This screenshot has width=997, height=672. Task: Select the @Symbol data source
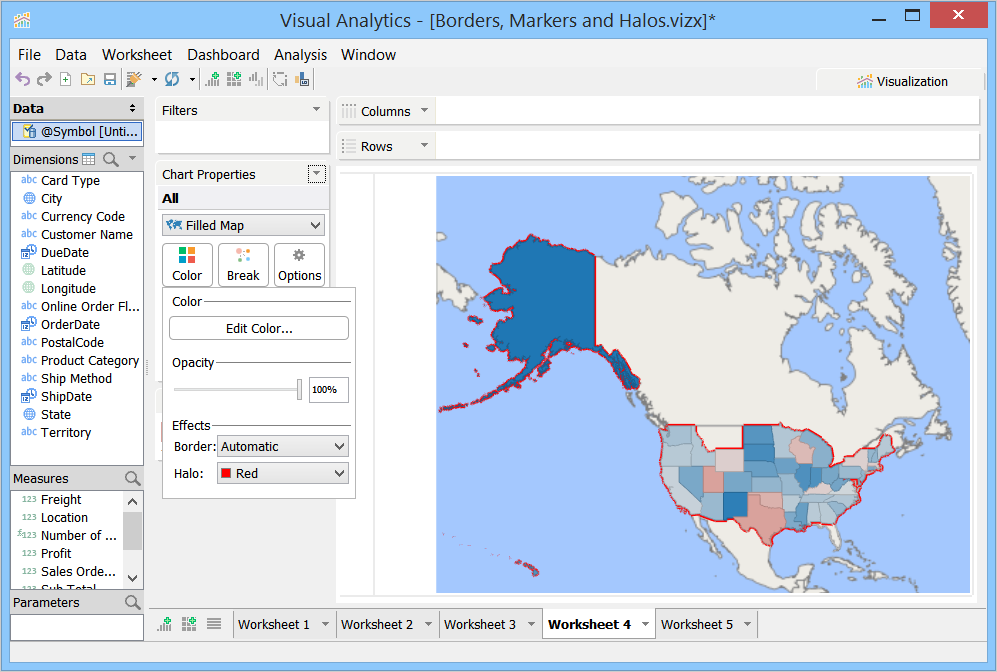coord(77,132)
